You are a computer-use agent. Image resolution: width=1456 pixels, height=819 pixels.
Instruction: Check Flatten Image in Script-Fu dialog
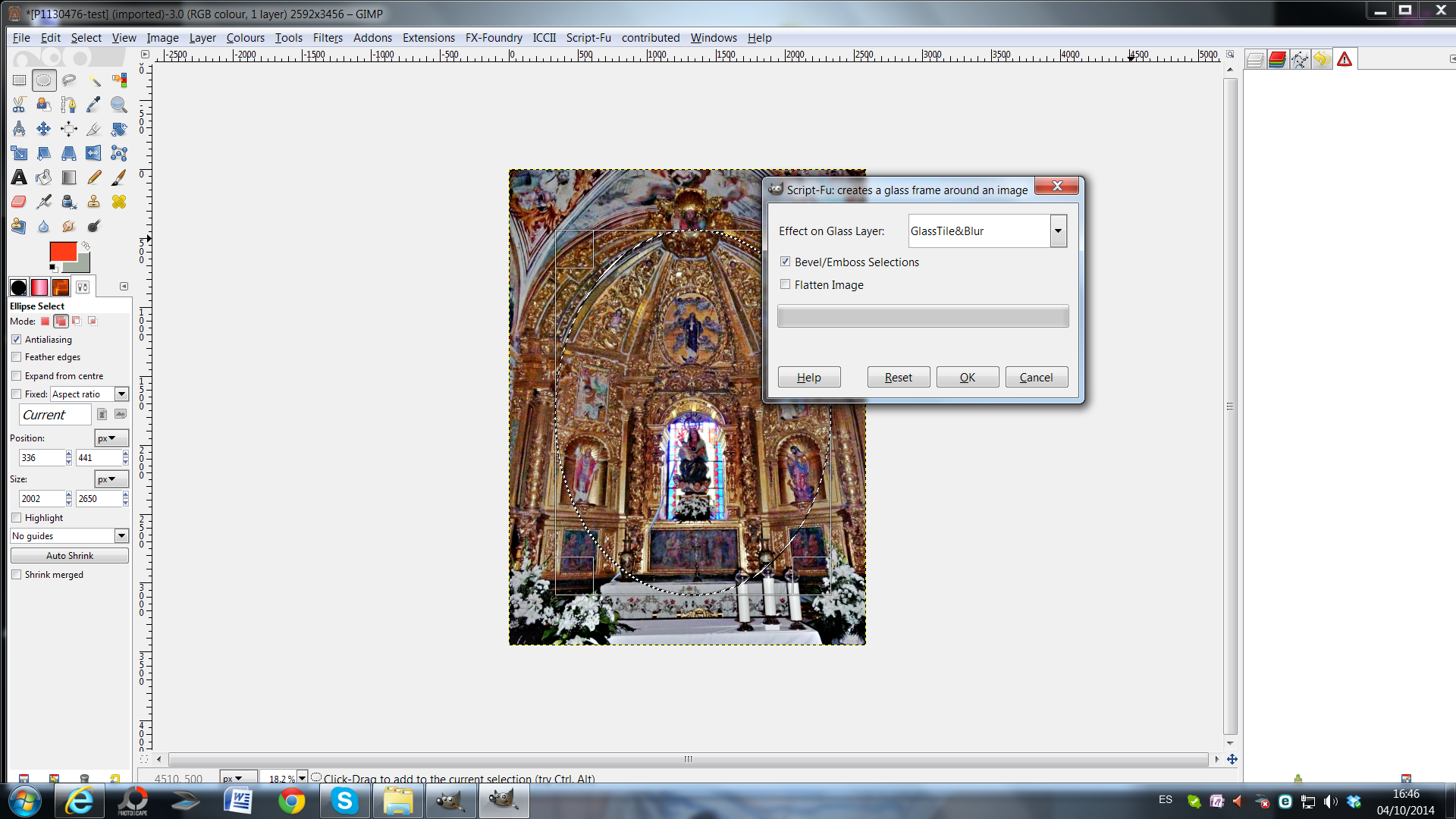click(x=786, y=284)
